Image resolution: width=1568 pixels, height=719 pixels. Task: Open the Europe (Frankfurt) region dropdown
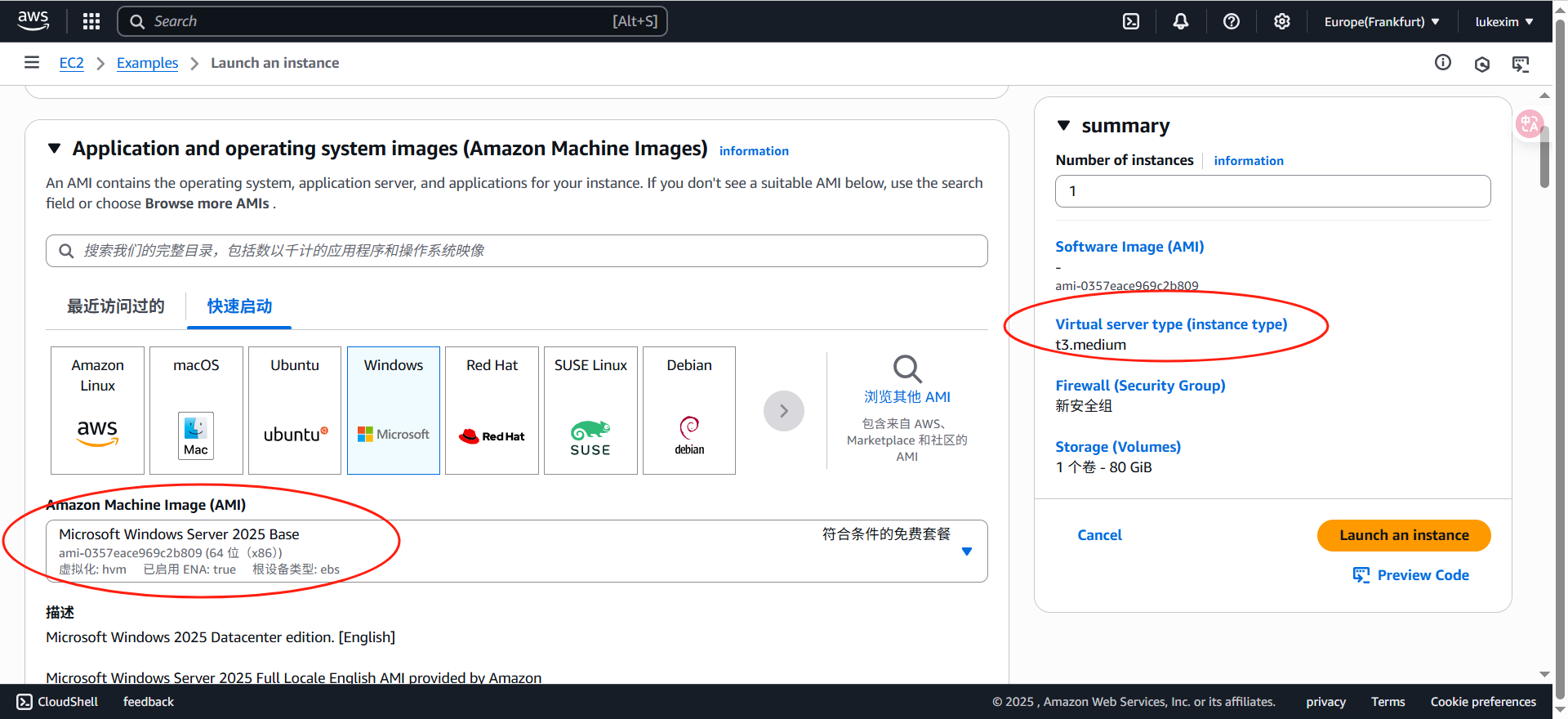(x=1382, y=22)
